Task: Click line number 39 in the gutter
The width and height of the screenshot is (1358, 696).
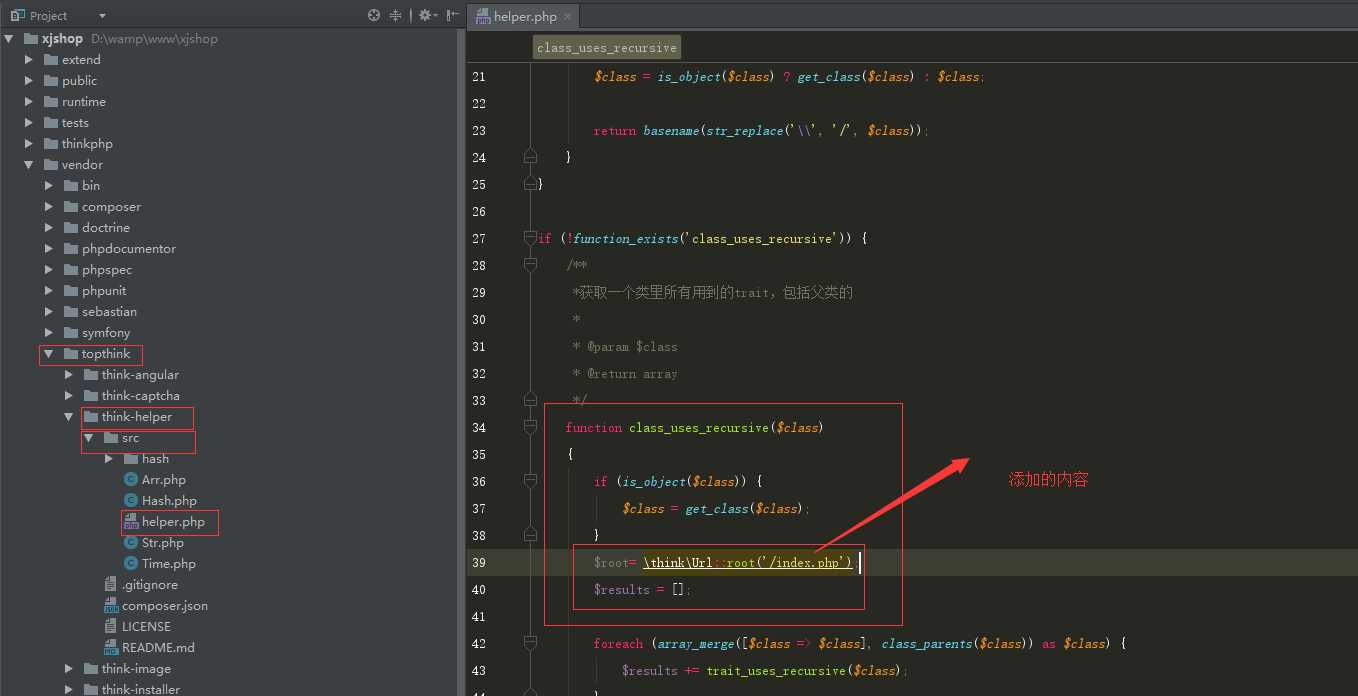Action: pyautogui.click(x=478, y=562)
